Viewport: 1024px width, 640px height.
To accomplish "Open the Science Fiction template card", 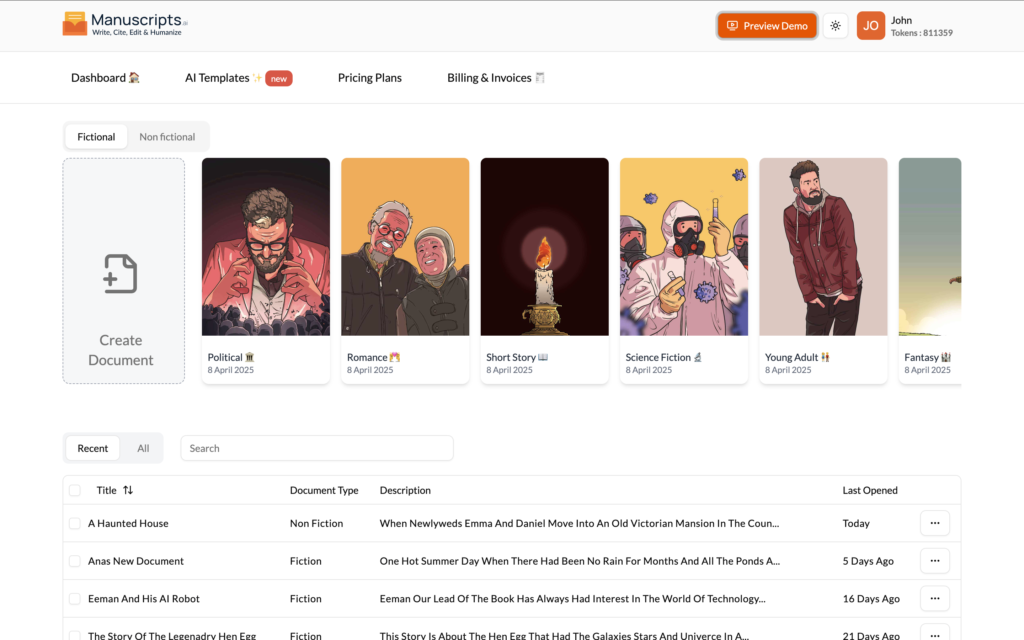I will coord(684,247).
